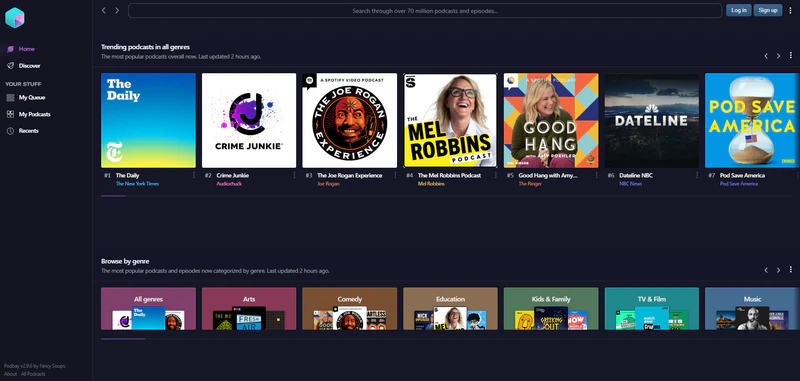This screenshot has height=381, width=800.
Task: Click the Sign up button
Action: [x=768, y=10]
